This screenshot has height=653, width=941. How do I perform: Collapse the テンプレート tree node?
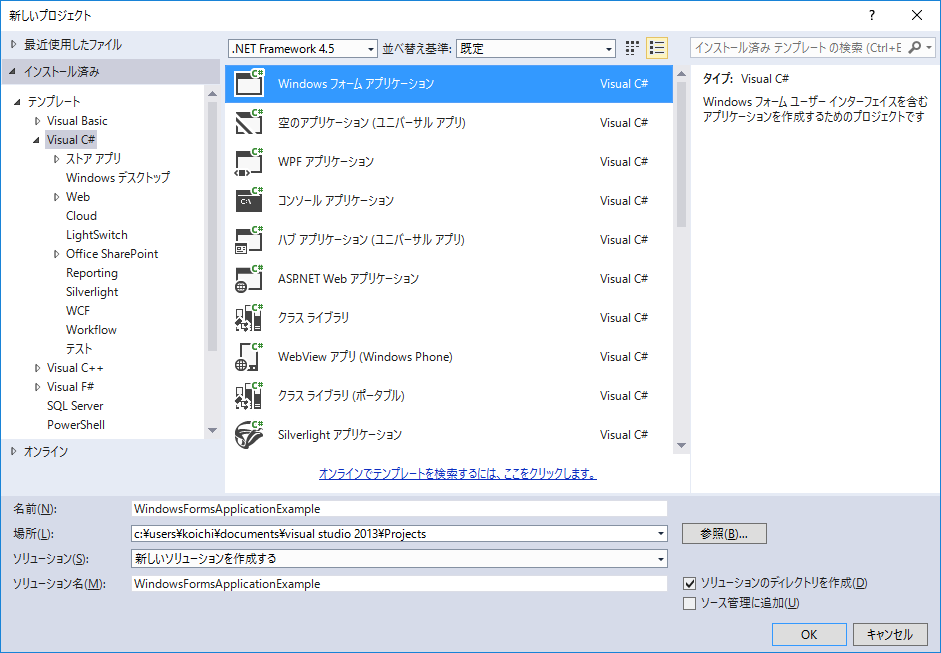point(17,102)
